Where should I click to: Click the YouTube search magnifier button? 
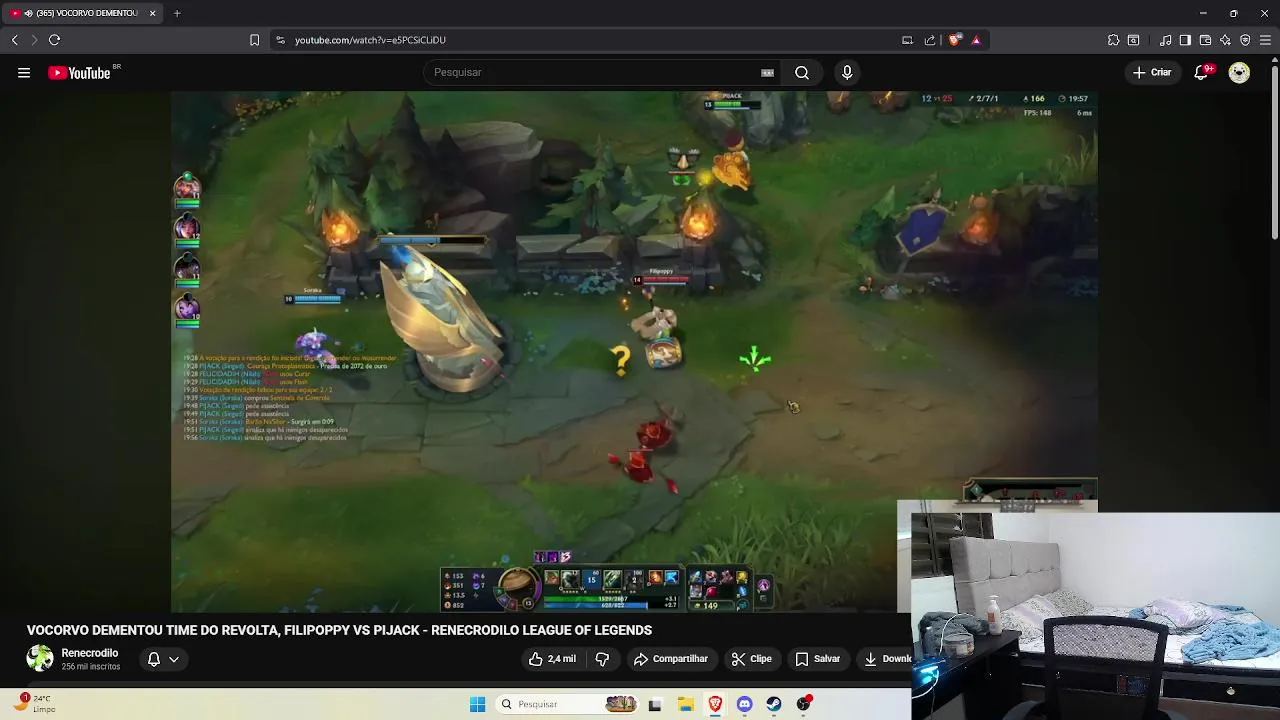(801, 72)
